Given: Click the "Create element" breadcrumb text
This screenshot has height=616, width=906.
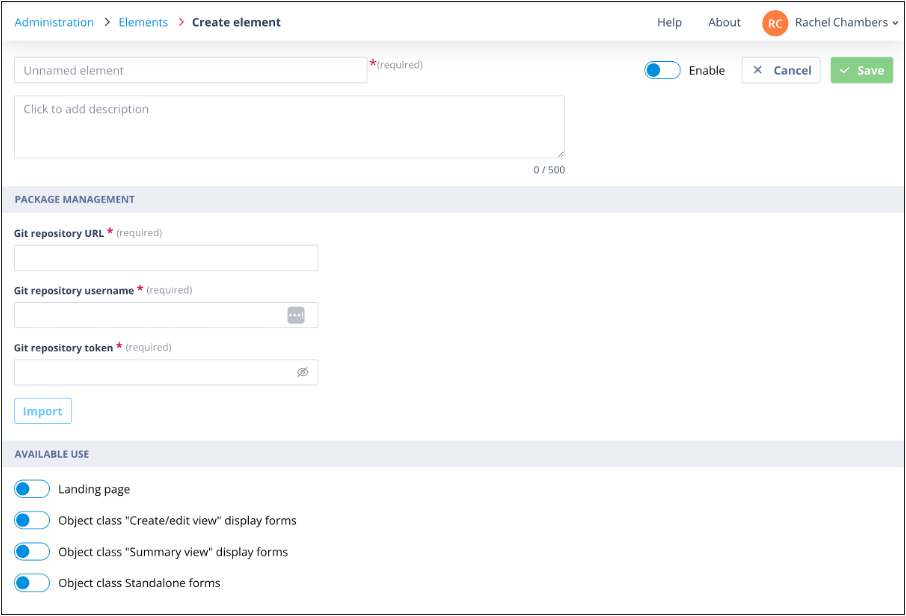Looking at the screenshot, I should [x=236, y=23].
